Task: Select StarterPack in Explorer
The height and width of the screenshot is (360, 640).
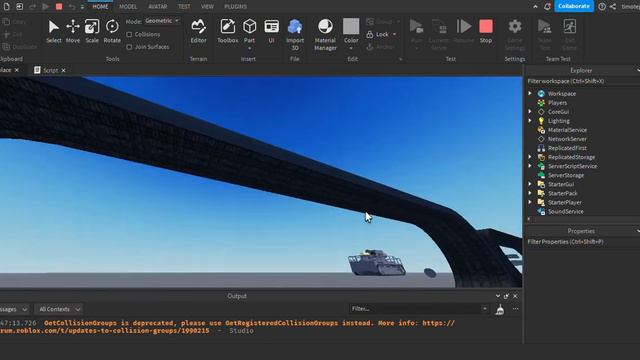Action: 562,193
